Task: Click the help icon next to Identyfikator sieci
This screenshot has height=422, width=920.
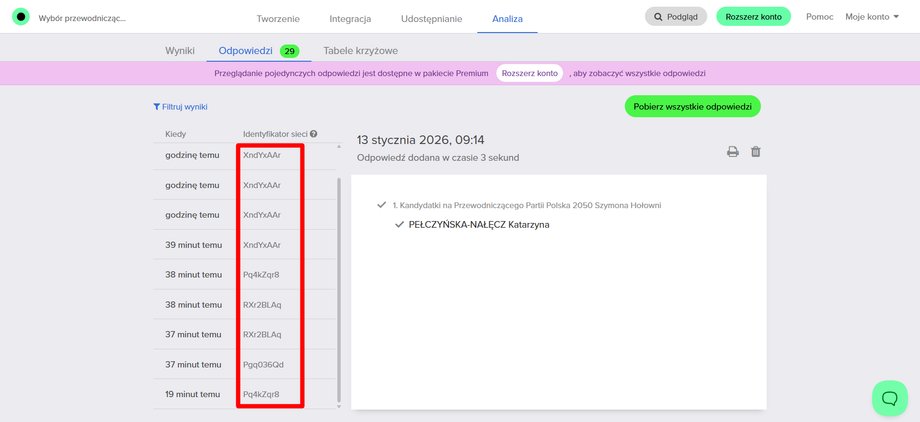Action: (x=314, y=134)
